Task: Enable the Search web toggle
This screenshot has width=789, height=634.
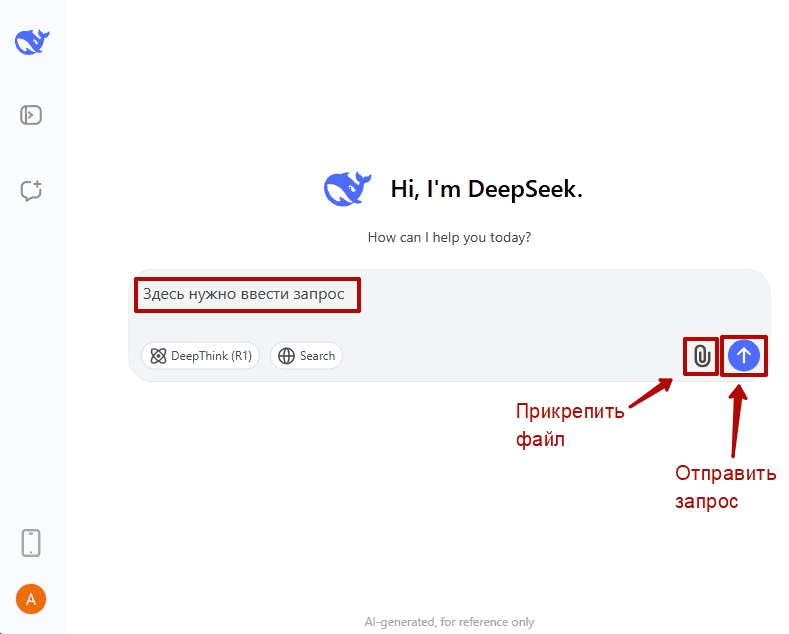Action: (x=306, y=356)
